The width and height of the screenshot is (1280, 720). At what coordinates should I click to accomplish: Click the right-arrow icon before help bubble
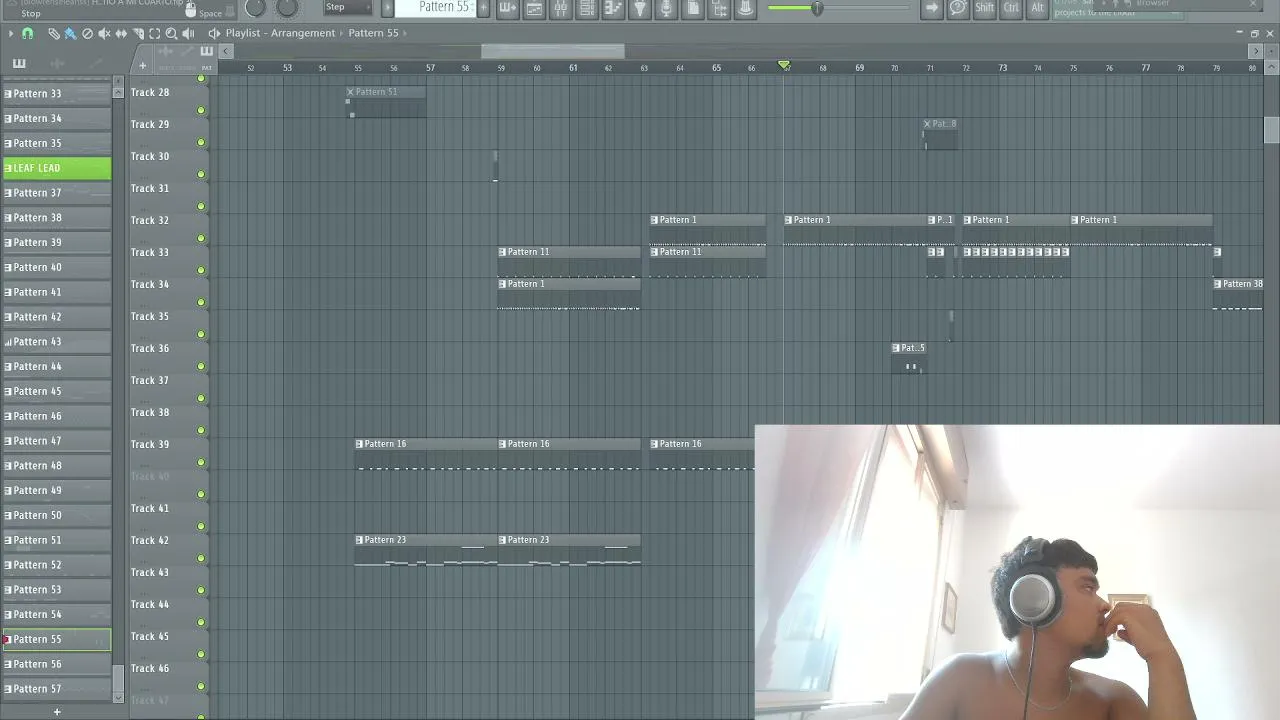click(x=932, y=8)
